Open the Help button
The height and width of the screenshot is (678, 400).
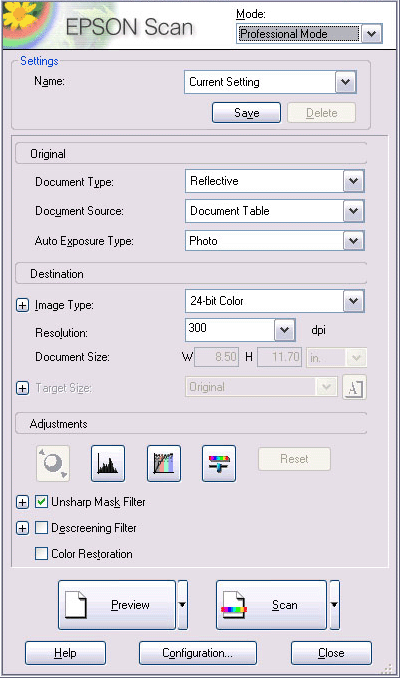pos(65,653)
